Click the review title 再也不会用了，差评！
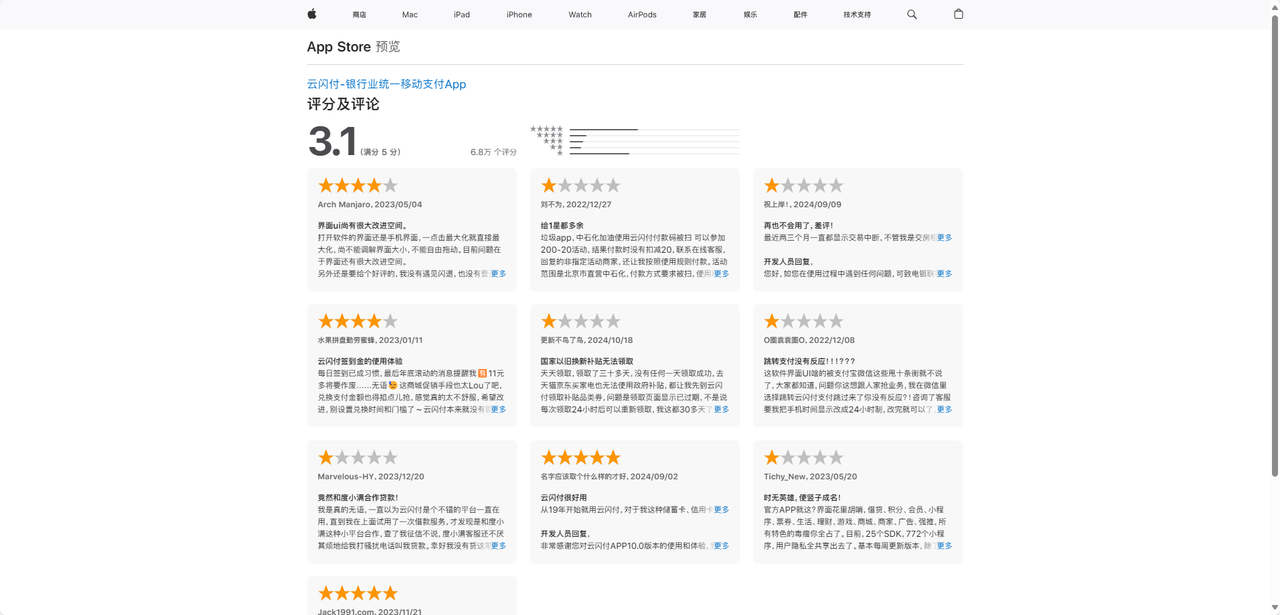The width and height of the screenshot is (1280, 615). click(798, 226)
